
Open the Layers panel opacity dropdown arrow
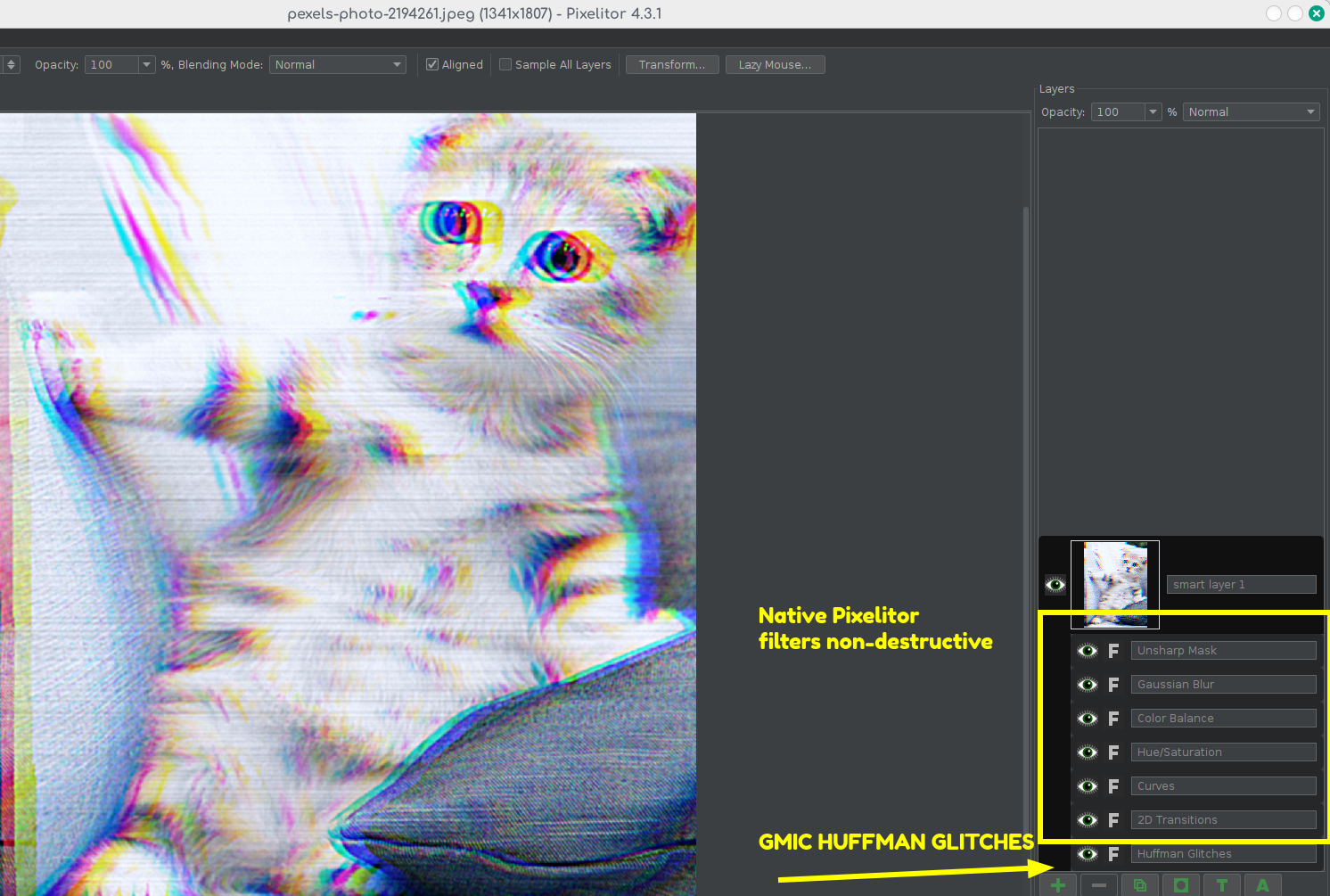click(1153, 112)
